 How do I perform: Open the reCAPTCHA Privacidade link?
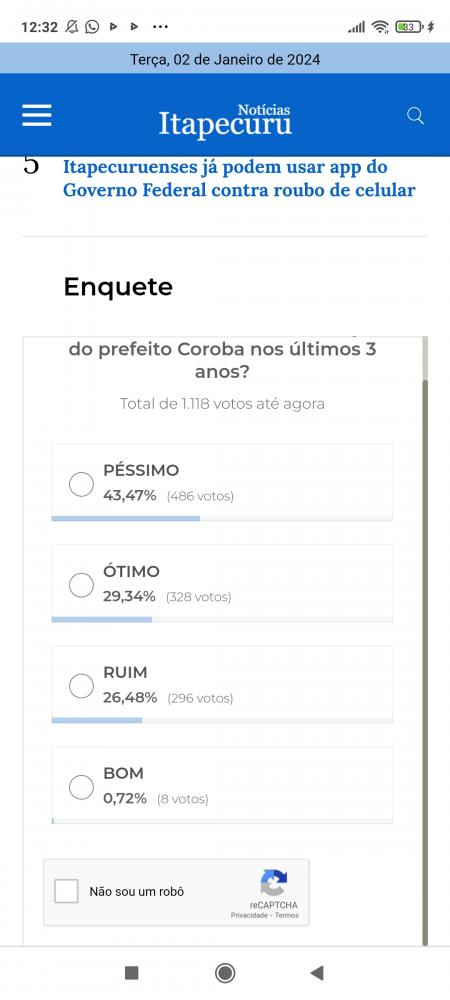click(249, 915)
